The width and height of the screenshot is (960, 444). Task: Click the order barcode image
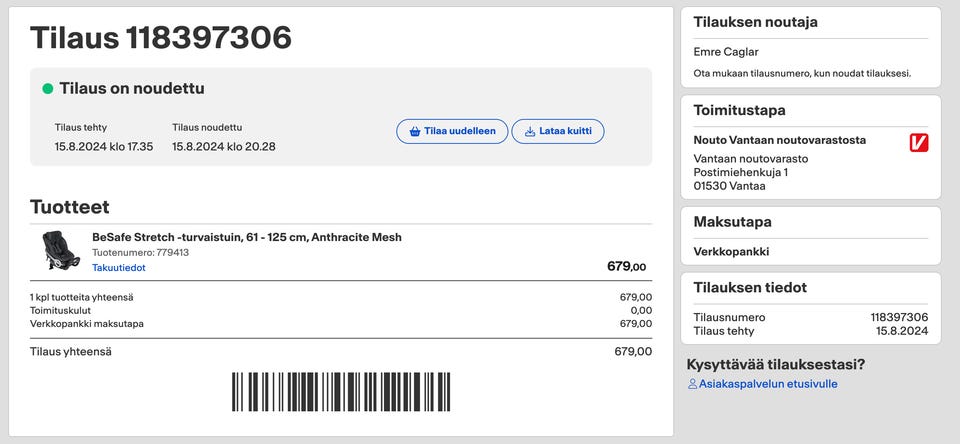click(x=341, y=392)
